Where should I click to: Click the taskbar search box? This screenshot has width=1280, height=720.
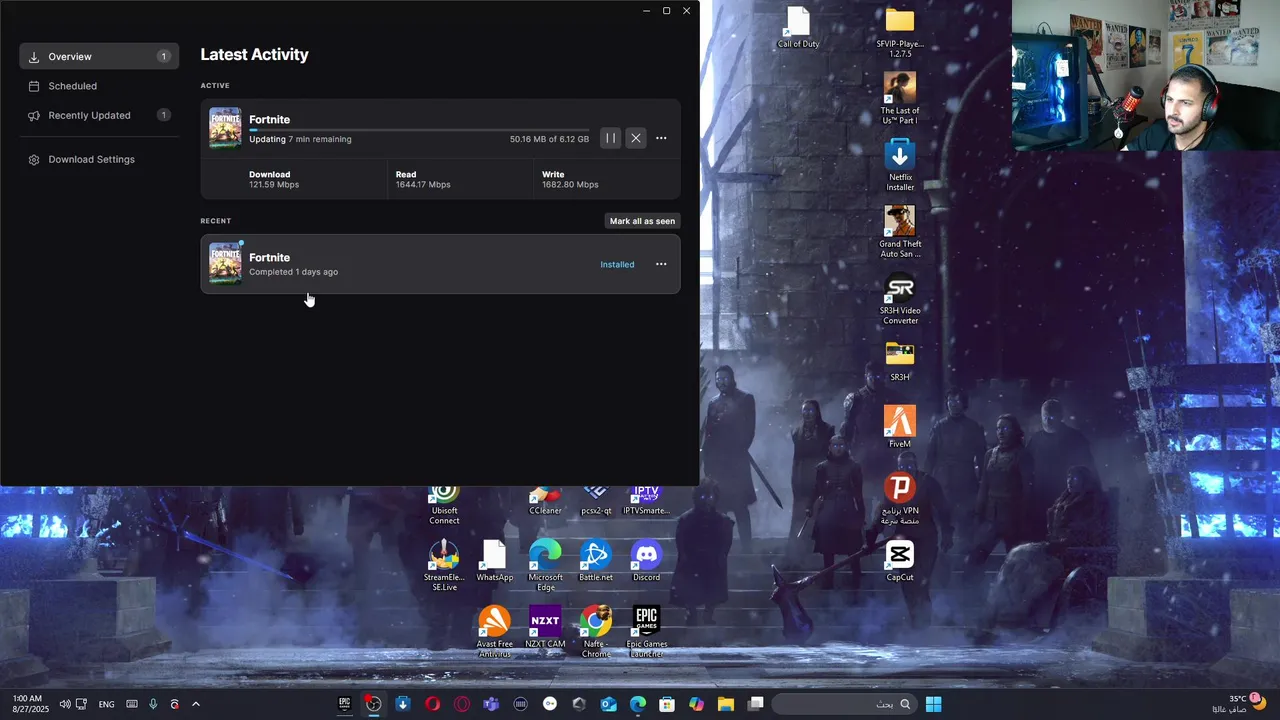(x=844, y=704)
